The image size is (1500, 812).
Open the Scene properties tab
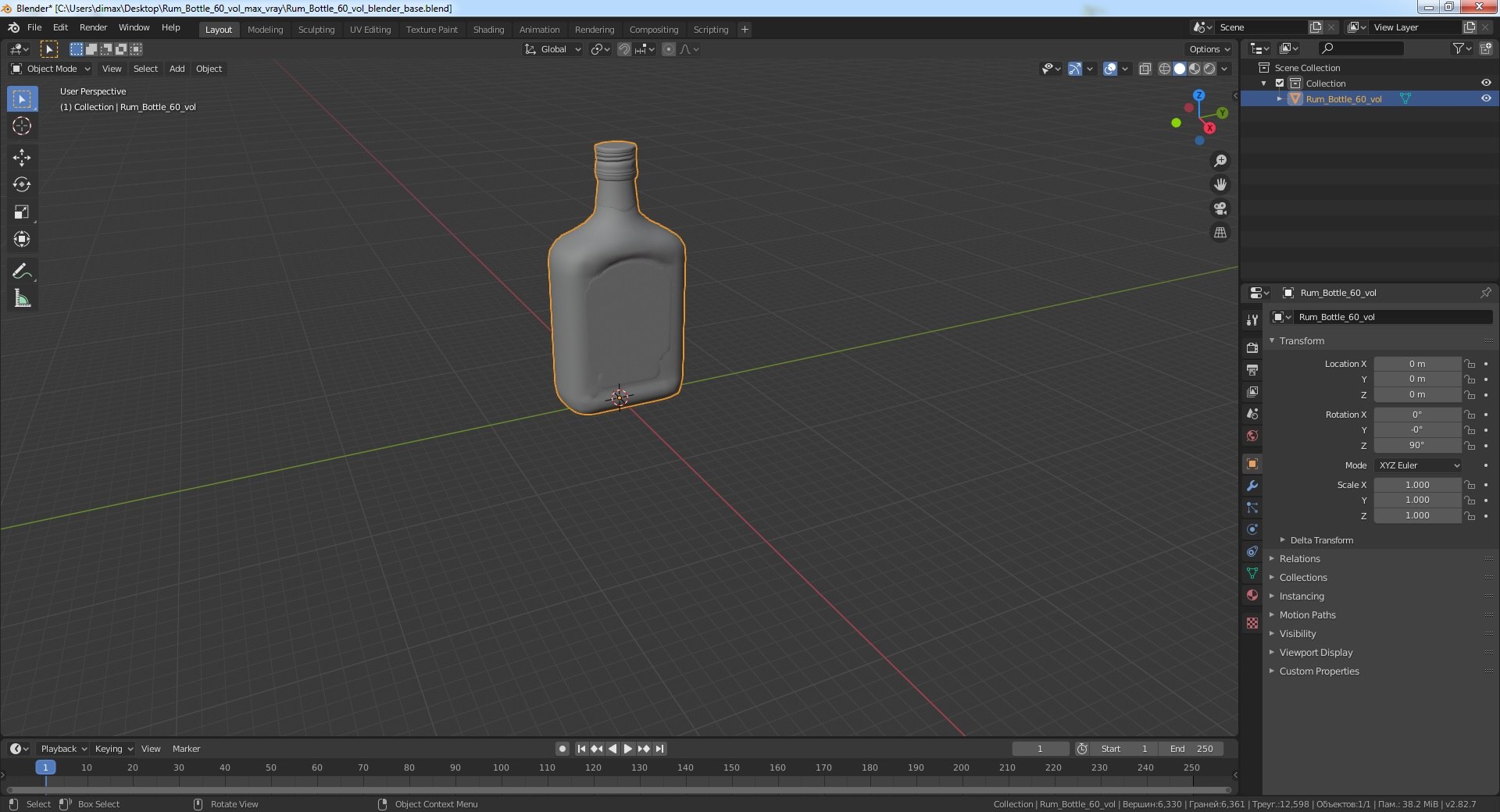(x=1252, y=413)
